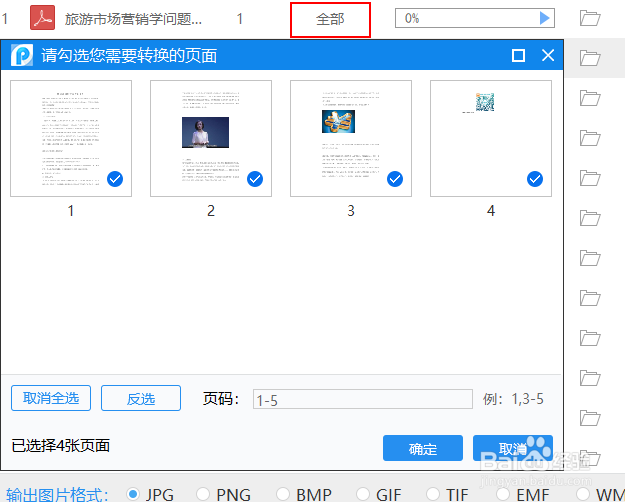Choose PNG output format
The height and width of the screenshot is (502, 625).
(x=203, y=494)
